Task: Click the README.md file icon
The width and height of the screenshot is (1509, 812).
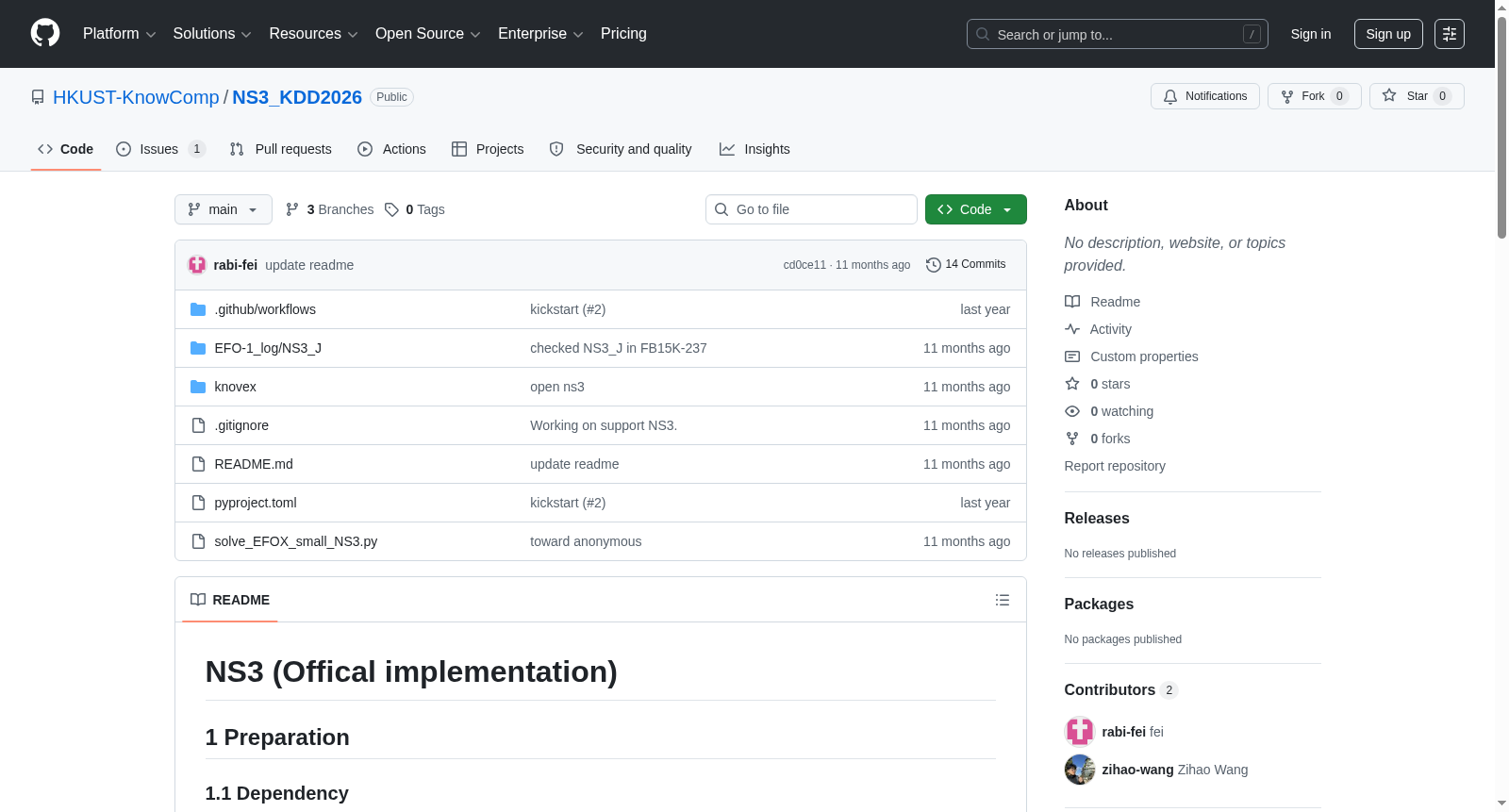Action: point(198,464)
